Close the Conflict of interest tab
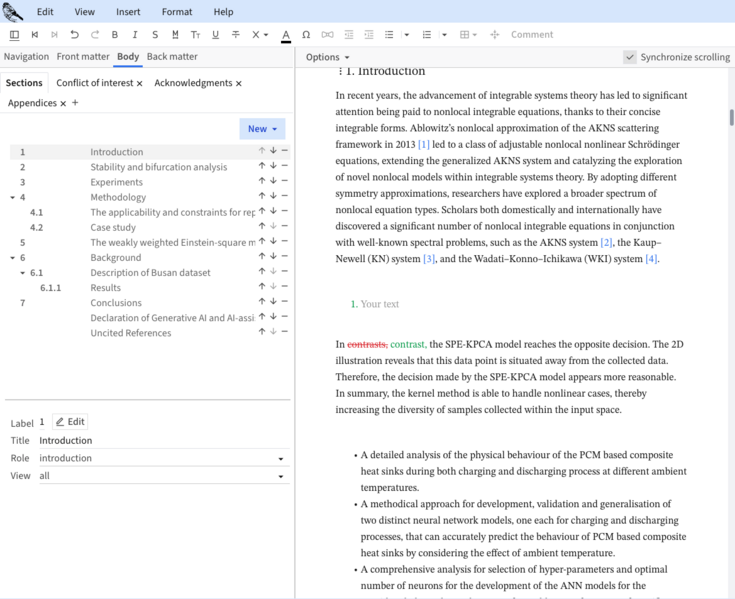 (x=139, y=83)
